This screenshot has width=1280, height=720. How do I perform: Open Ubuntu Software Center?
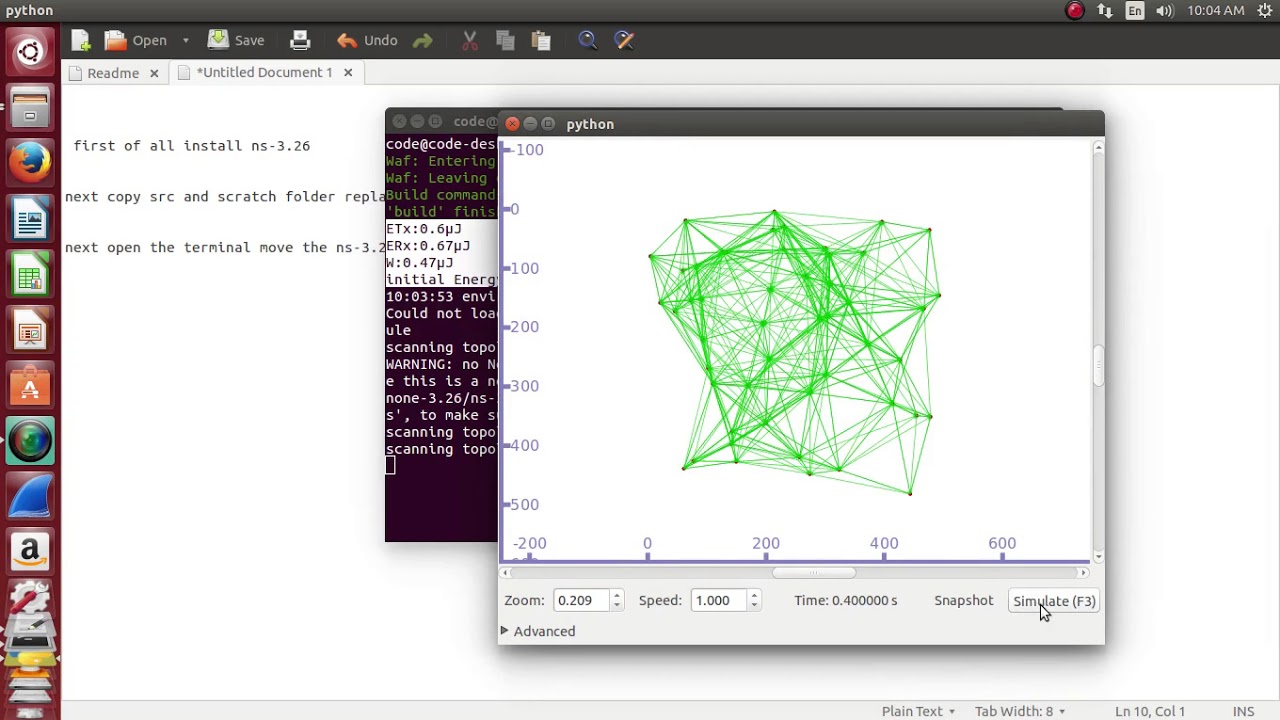[30, 385]
